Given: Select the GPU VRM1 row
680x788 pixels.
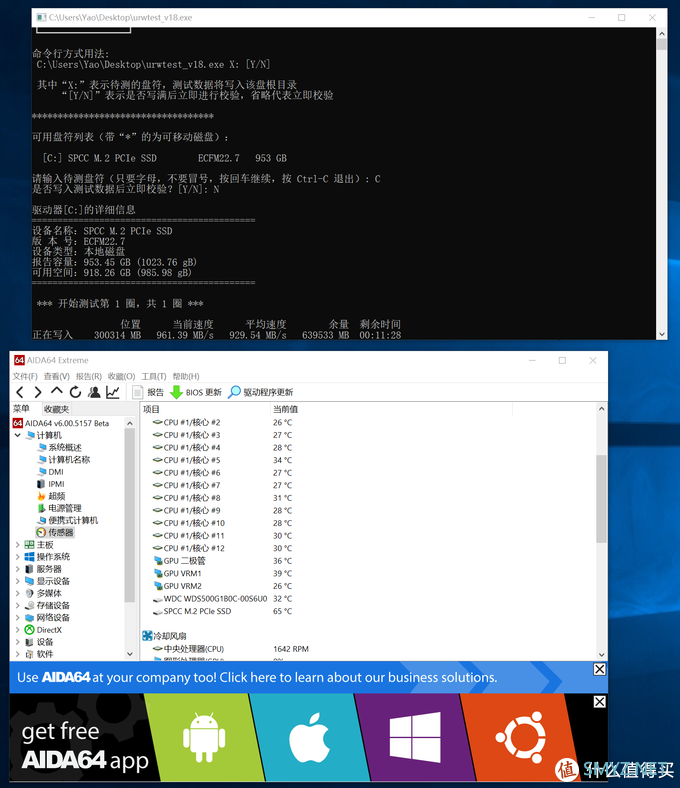Looking at the screenshot, I should [368, 573].
